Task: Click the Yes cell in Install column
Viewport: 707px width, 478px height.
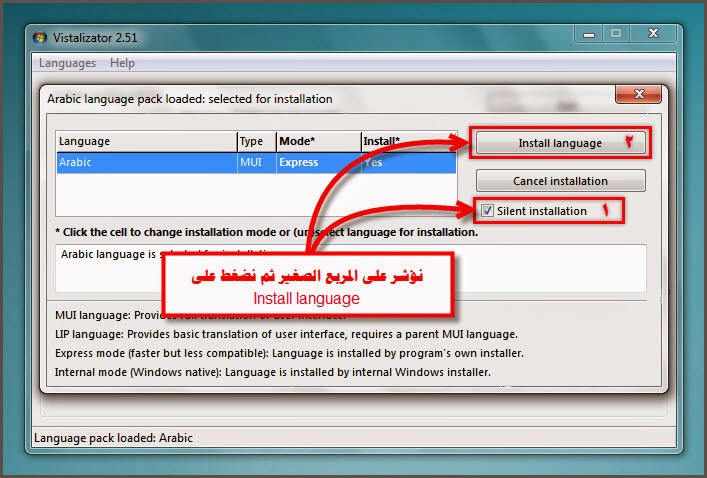Action: pos(409,162)
